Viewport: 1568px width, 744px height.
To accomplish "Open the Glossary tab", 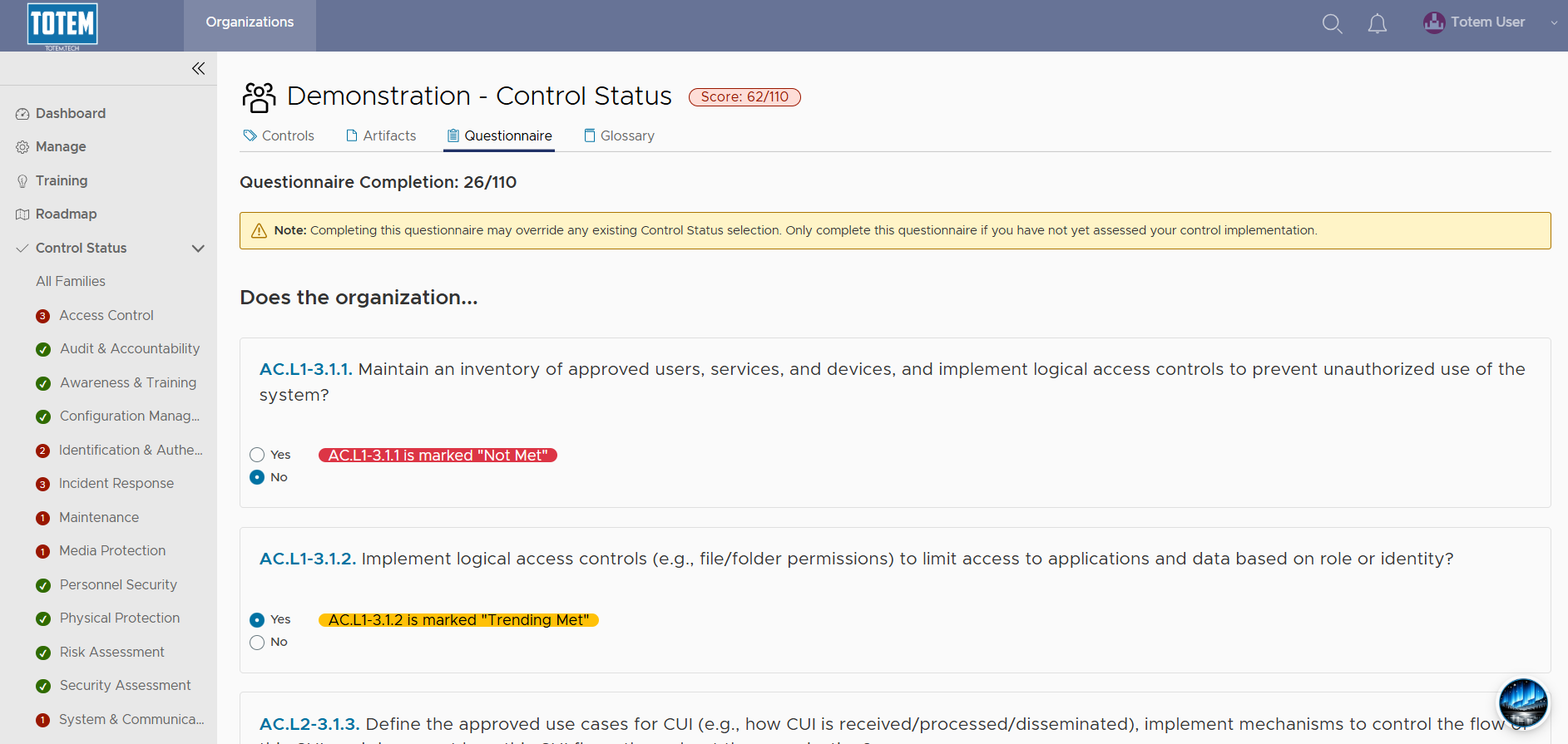I will tap(619, 135).
